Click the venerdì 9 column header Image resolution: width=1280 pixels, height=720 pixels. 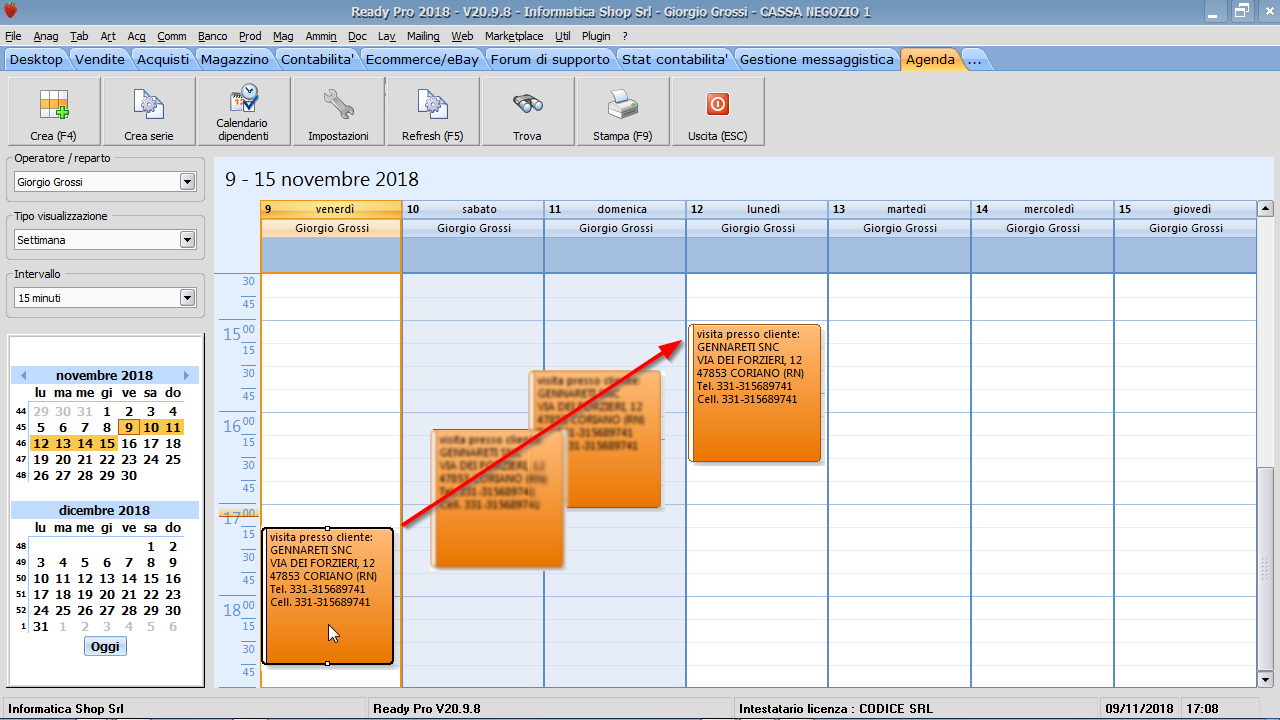[x=331, y=209]
